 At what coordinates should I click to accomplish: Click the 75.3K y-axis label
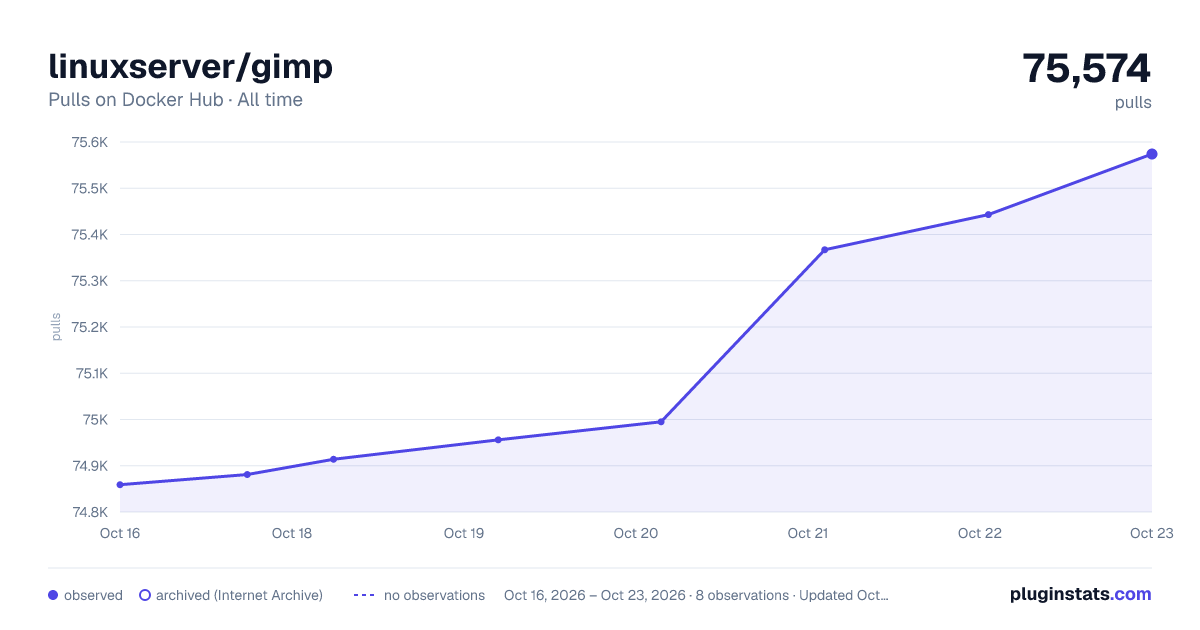[89, 281]
